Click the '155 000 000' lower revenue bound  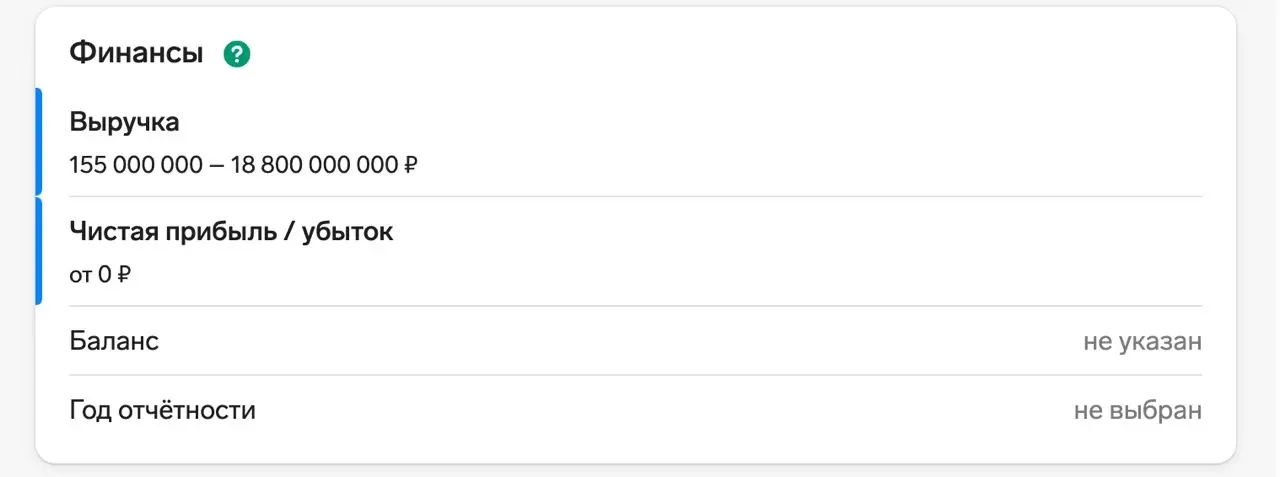136,165
